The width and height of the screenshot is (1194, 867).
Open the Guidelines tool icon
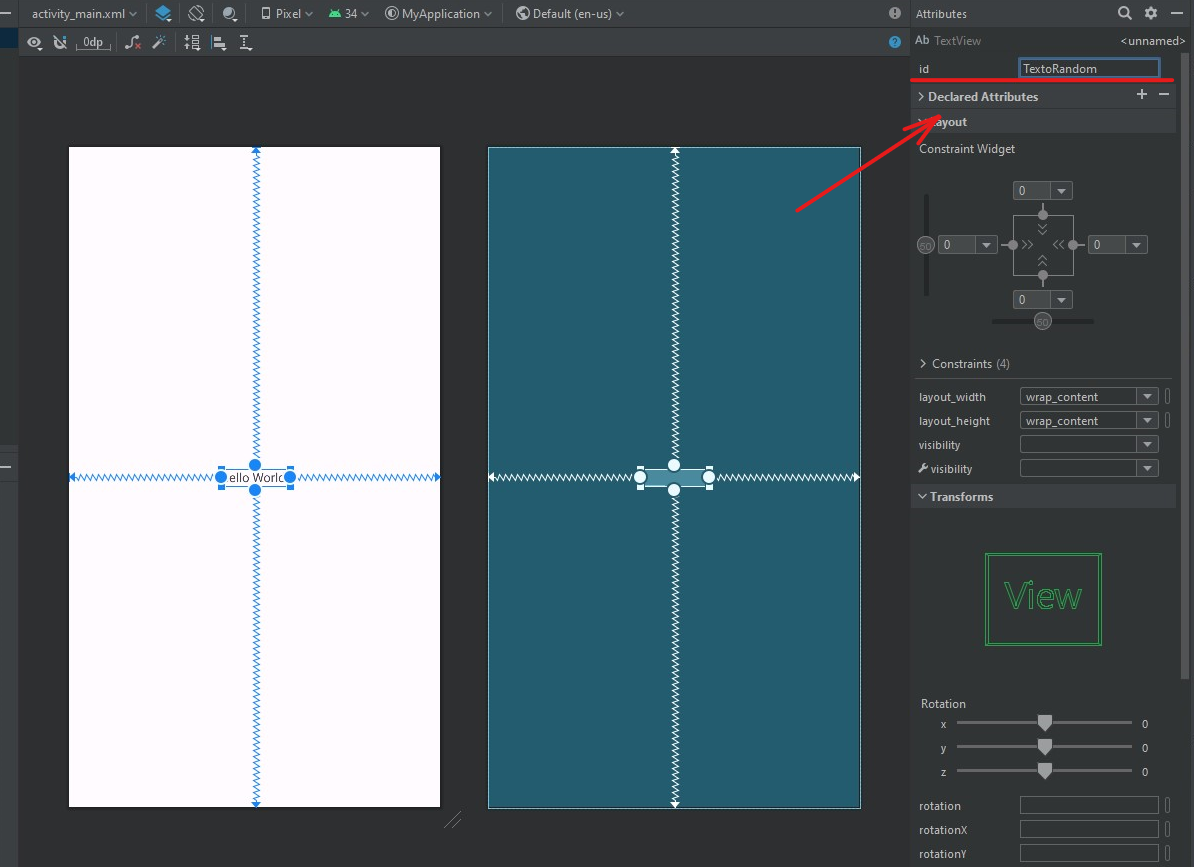click(x=246, y=43)
